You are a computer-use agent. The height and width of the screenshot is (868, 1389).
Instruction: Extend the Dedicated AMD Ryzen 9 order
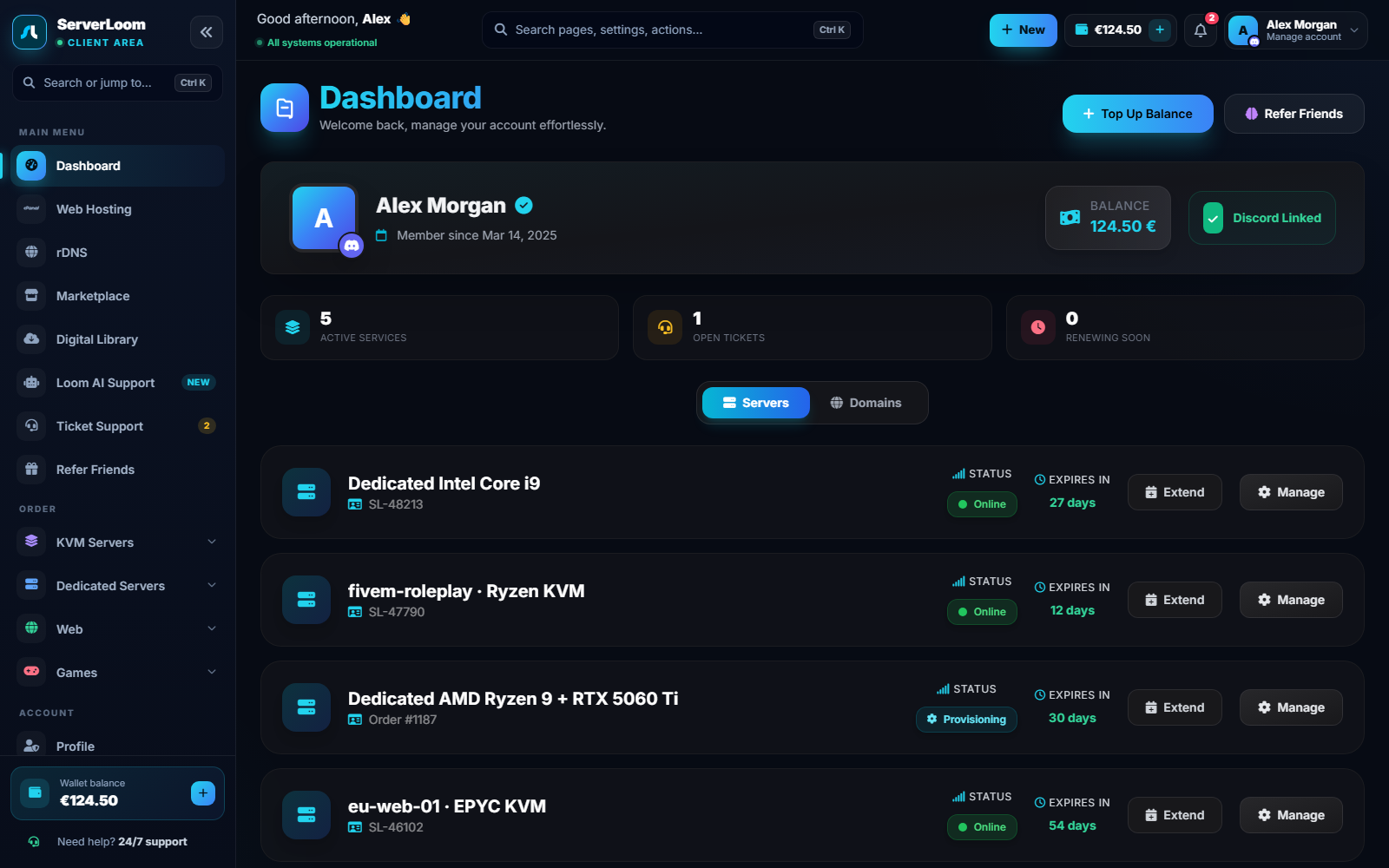(x=1175, y=707)
